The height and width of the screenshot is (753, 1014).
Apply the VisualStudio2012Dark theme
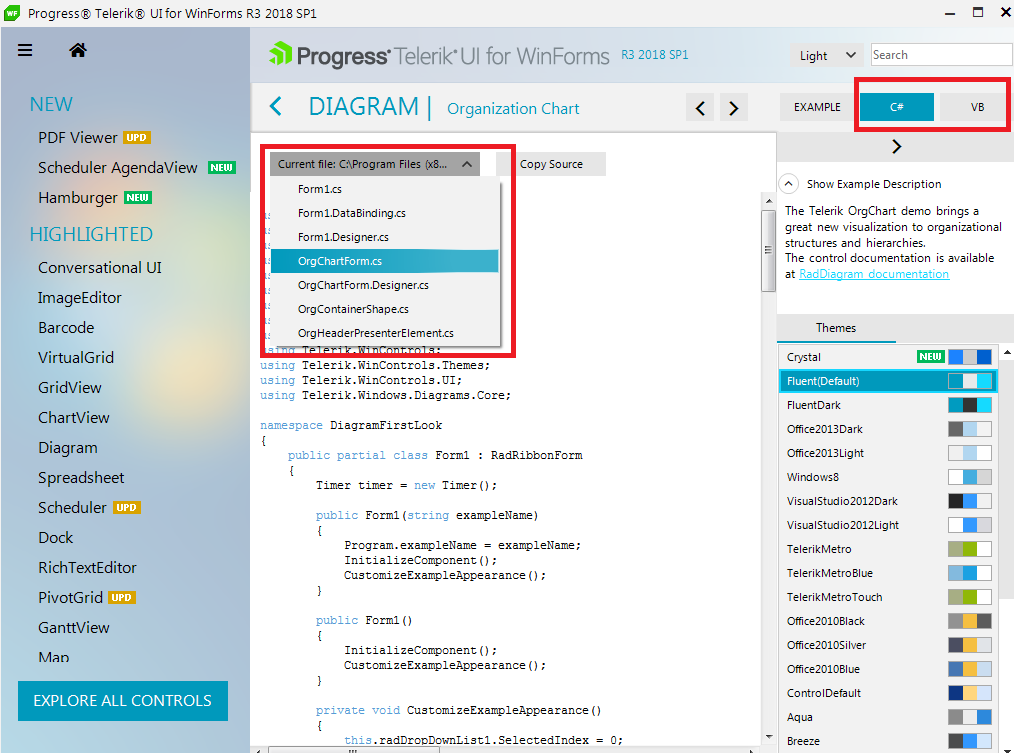click(x=887, y=501)
